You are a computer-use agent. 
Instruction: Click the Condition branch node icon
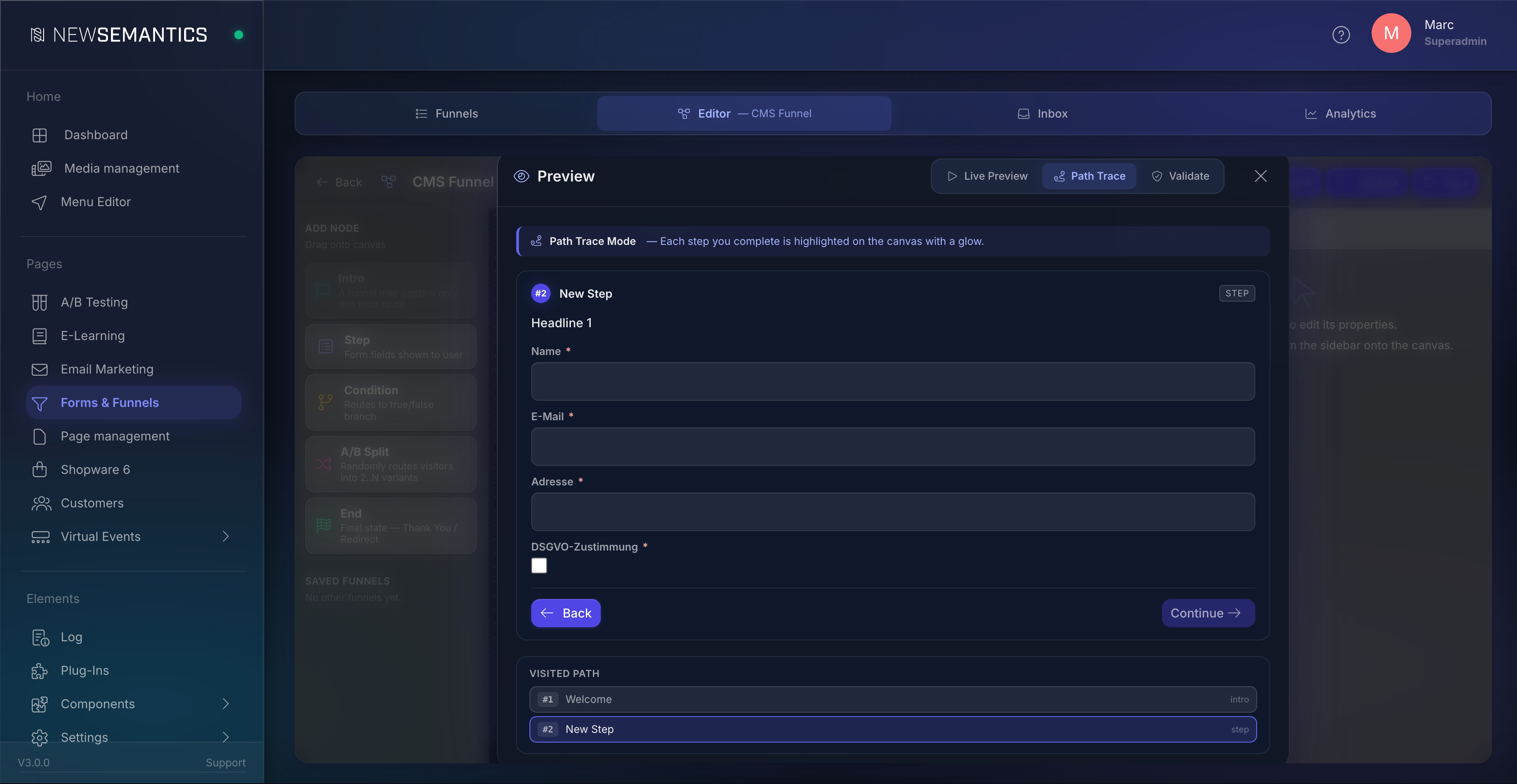coord(325,402)
